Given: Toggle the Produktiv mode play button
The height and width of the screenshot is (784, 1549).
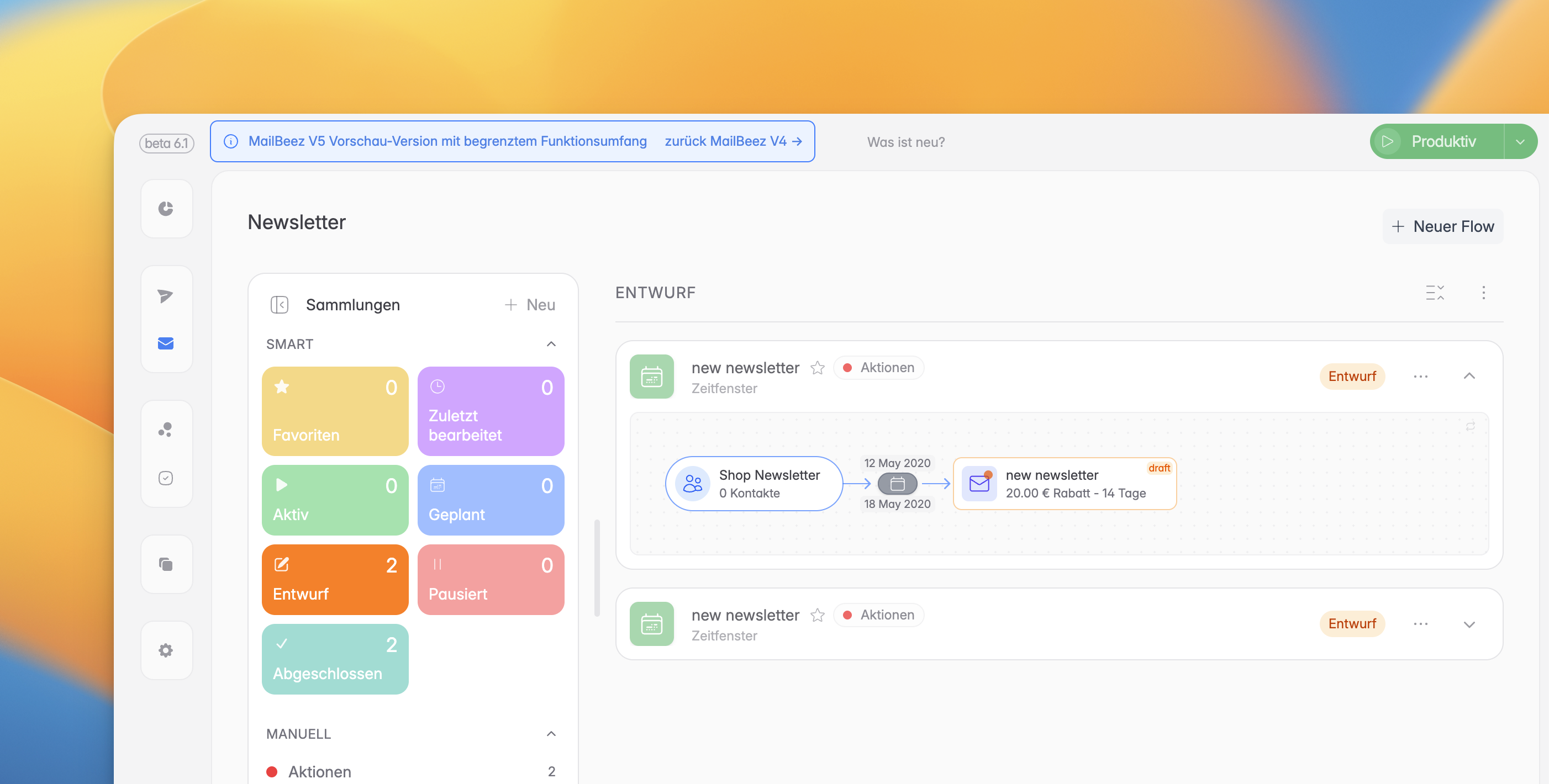Looking at the screenshot, I should [x=1388, y=142].
